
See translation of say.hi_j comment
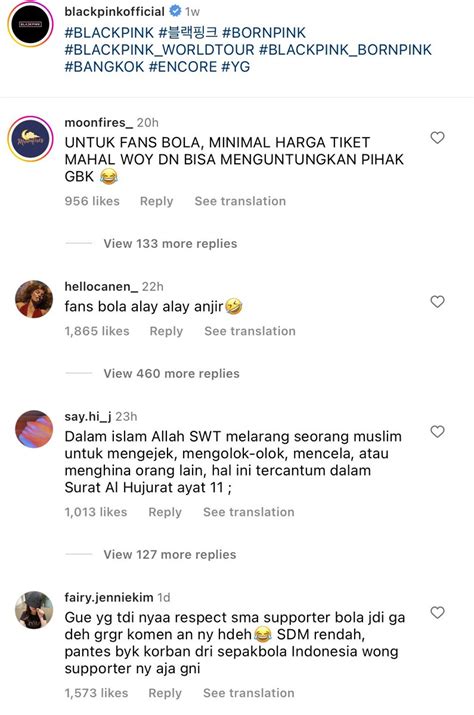click(x=249, y=512)
